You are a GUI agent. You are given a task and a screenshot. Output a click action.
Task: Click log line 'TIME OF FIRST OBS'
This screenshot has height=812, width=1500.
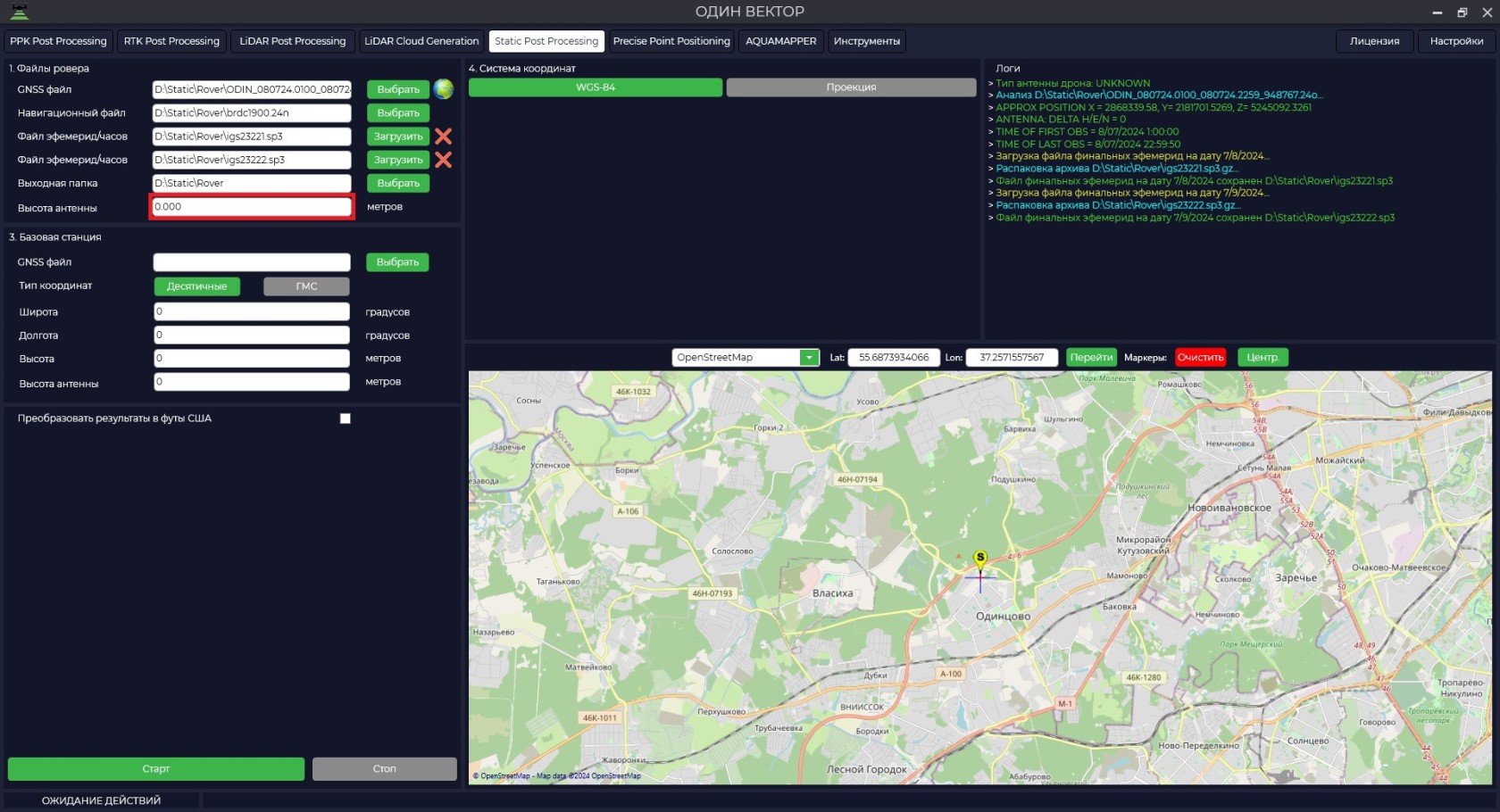(1087, 132)
